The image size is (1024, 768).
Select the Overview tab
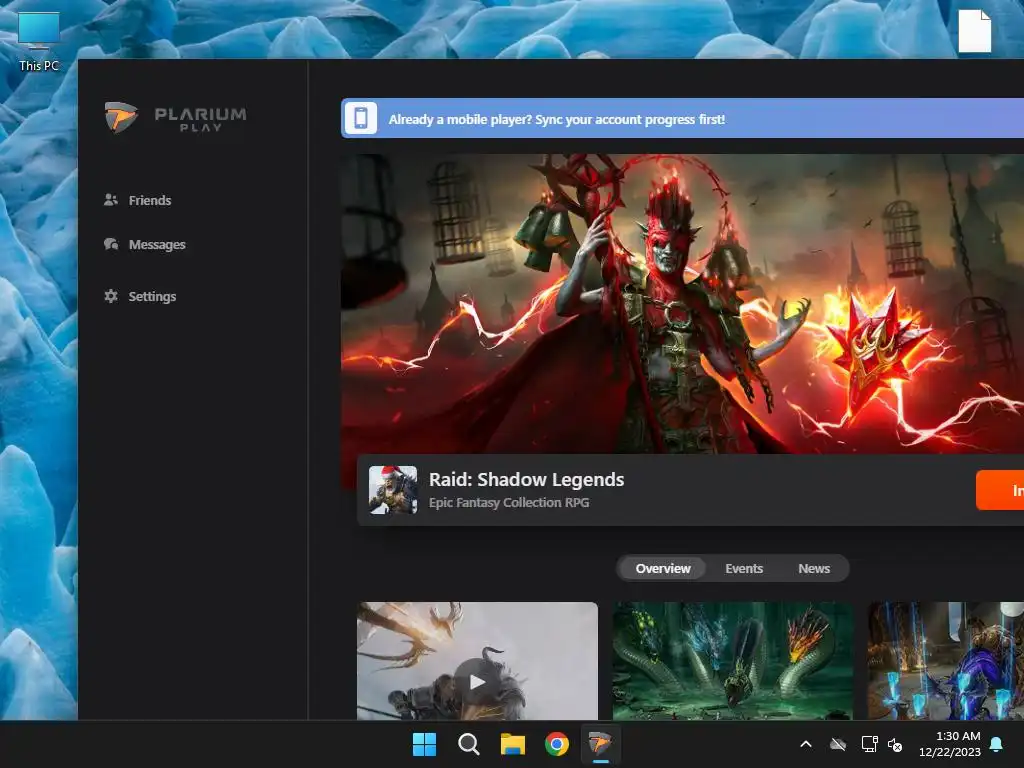tap(663, 568)
